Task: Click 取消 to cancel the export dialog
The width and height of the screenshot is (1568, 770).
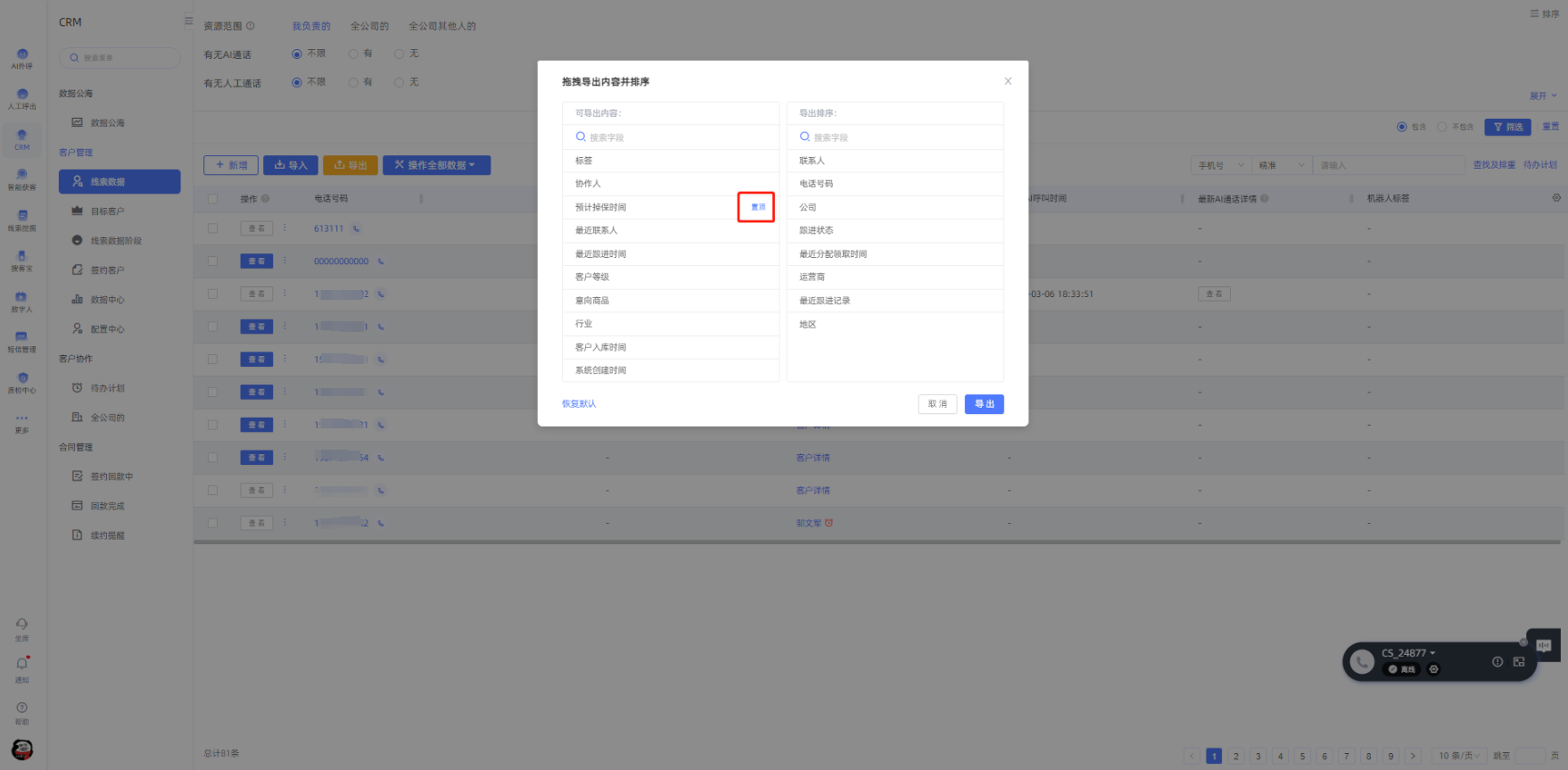Action: pos(937,404)
